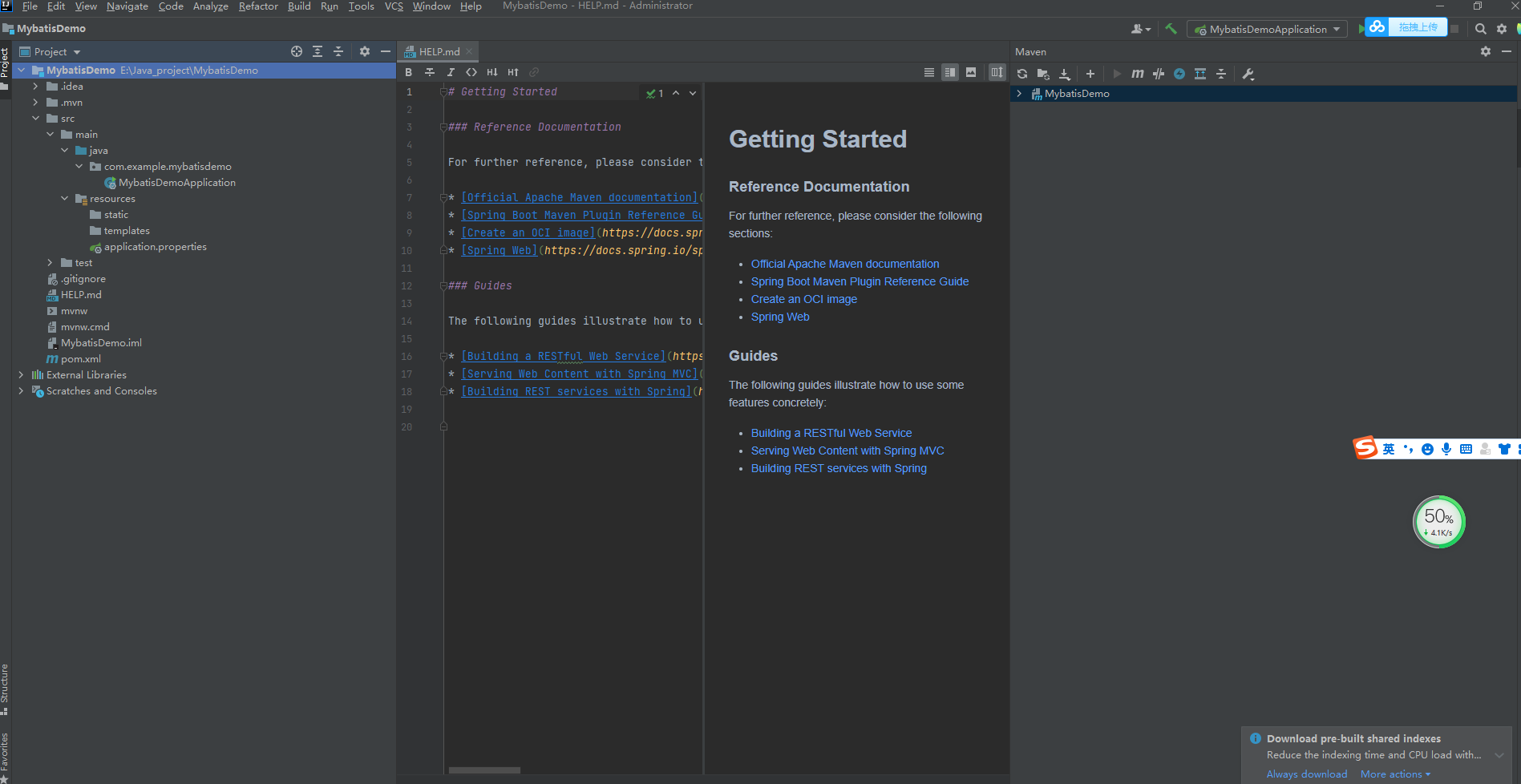The image size is (1521, 784).
Task: Hide the Project tool window
Action: click(386, 51)
